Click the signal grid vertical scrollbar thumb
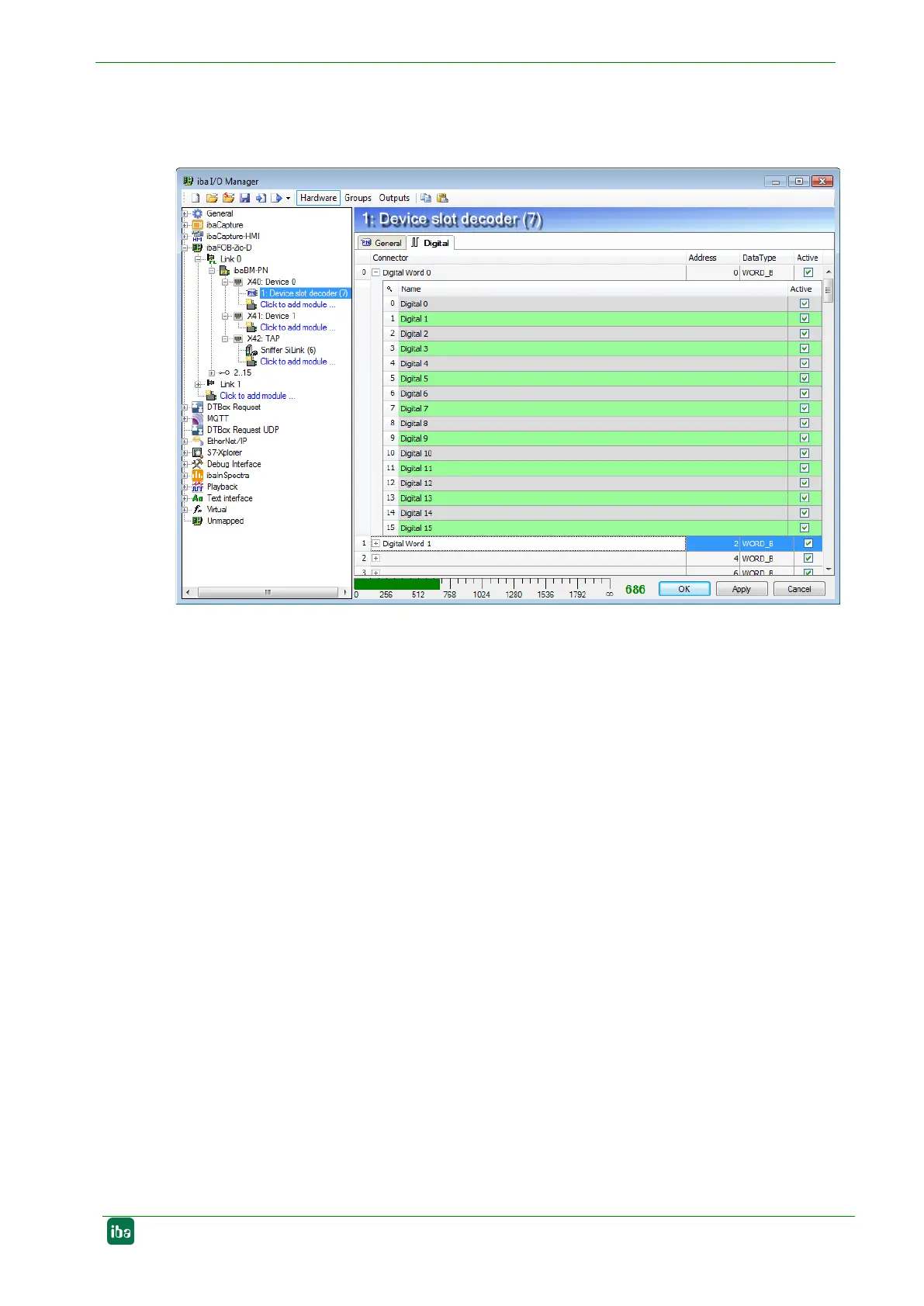This screenshot has height=1306, width=924. tap(828, 290)
